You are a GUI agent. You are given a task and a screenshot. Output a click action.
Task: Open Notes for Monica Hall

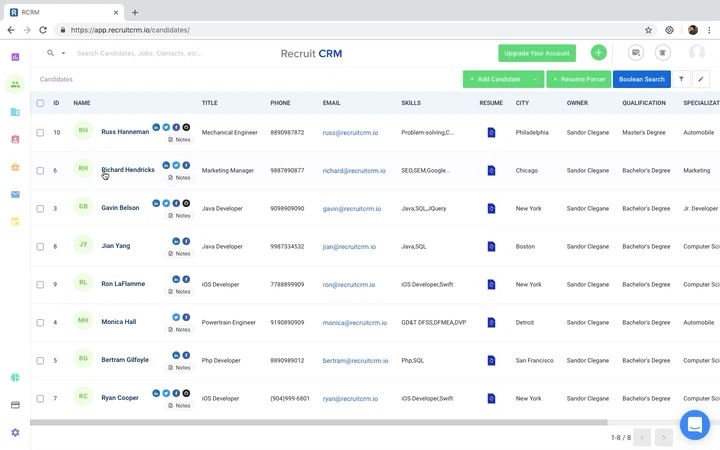click(179, 330)
